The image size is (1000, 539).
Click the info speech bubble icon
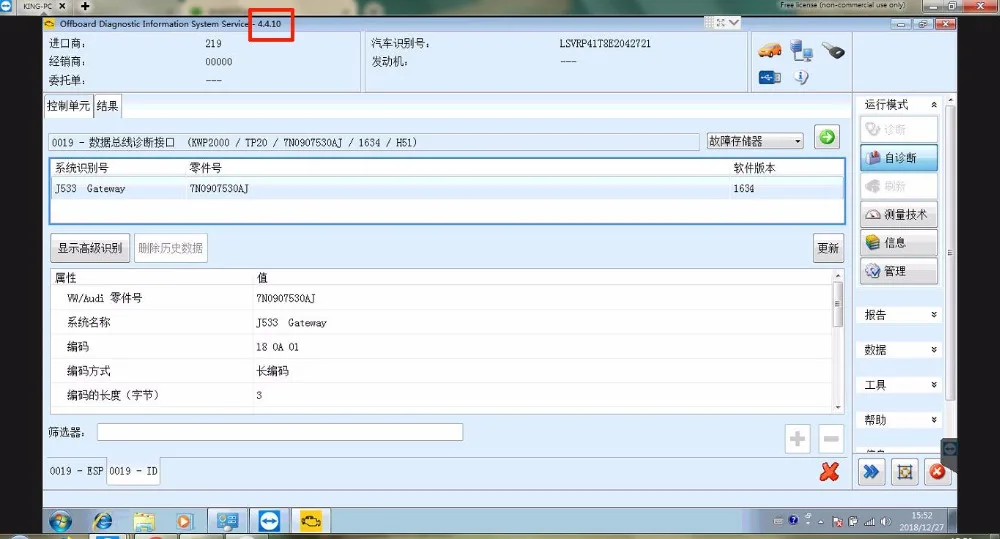pos(801,77)
